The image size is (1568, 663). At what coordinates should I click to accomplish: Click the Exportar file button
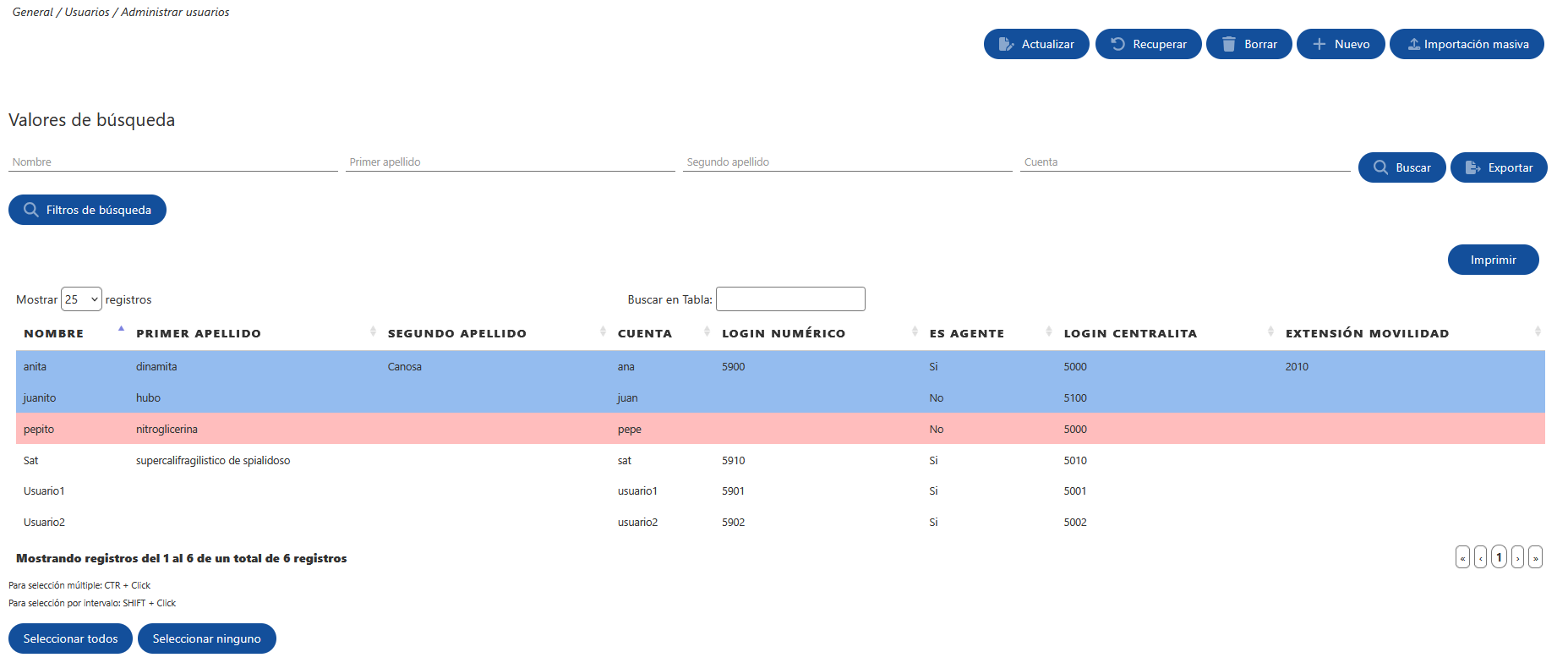(1499, 167)
